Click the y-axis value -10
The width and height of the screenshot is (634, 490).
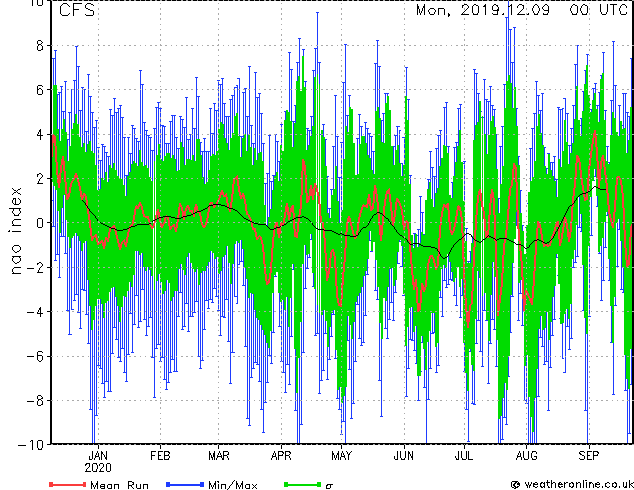(x=31, y=444)
